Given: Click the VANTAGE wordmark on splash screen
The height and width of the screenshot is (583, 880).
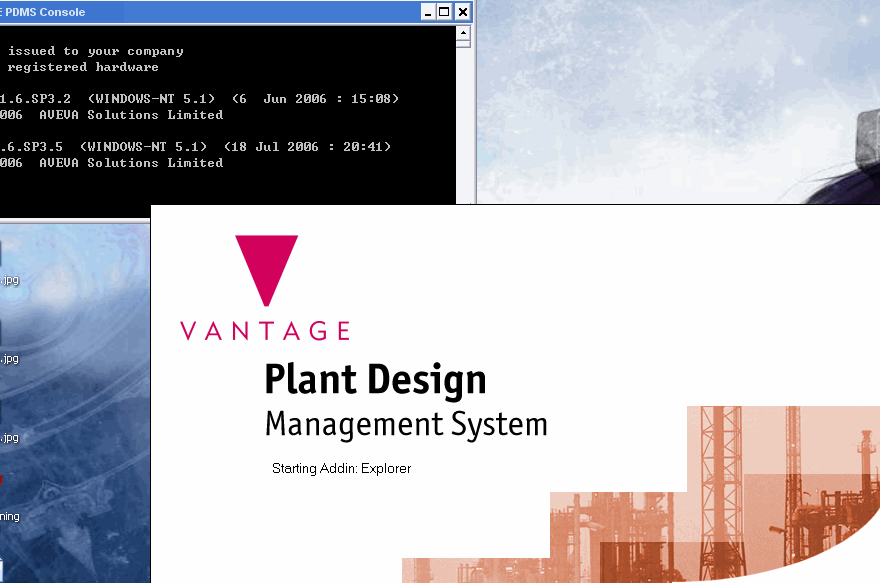Looking at the screenshot, I should point(265,330).
